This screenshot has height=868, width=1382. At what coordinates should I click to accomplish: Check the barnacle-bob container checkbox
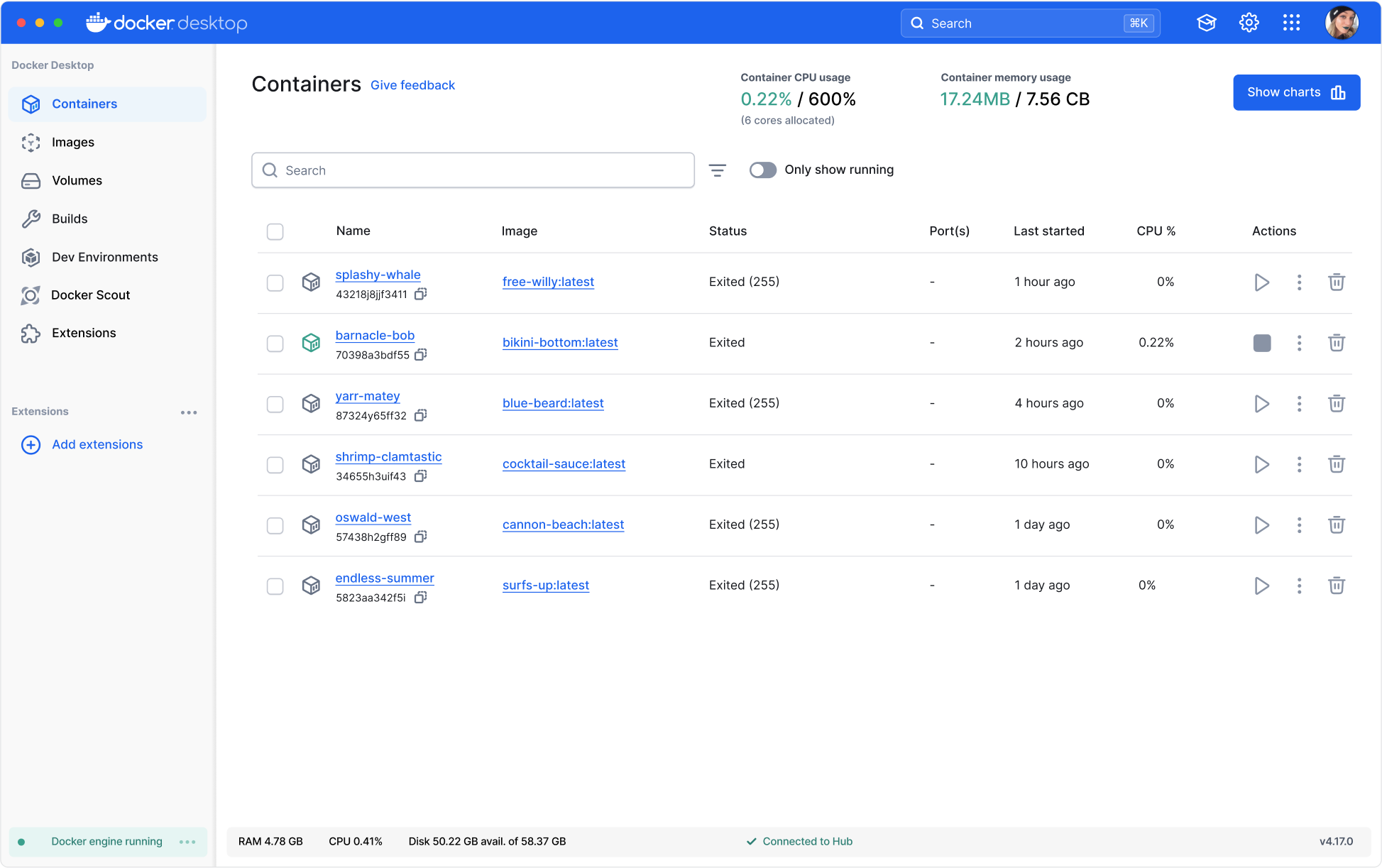pyautogui.click(x=275, y=343)
